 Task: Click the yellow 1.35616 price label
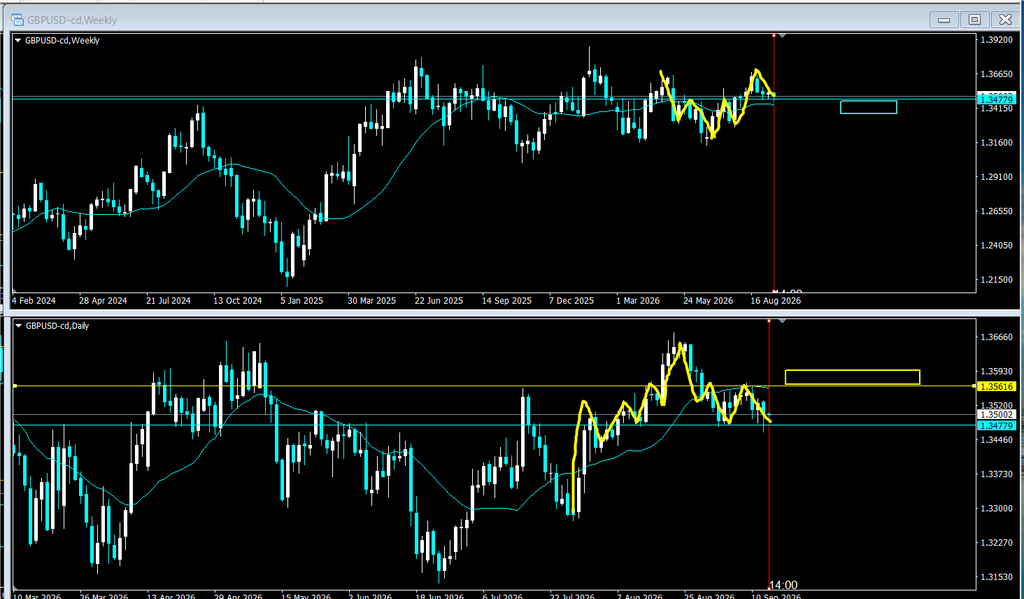point(997,387)
